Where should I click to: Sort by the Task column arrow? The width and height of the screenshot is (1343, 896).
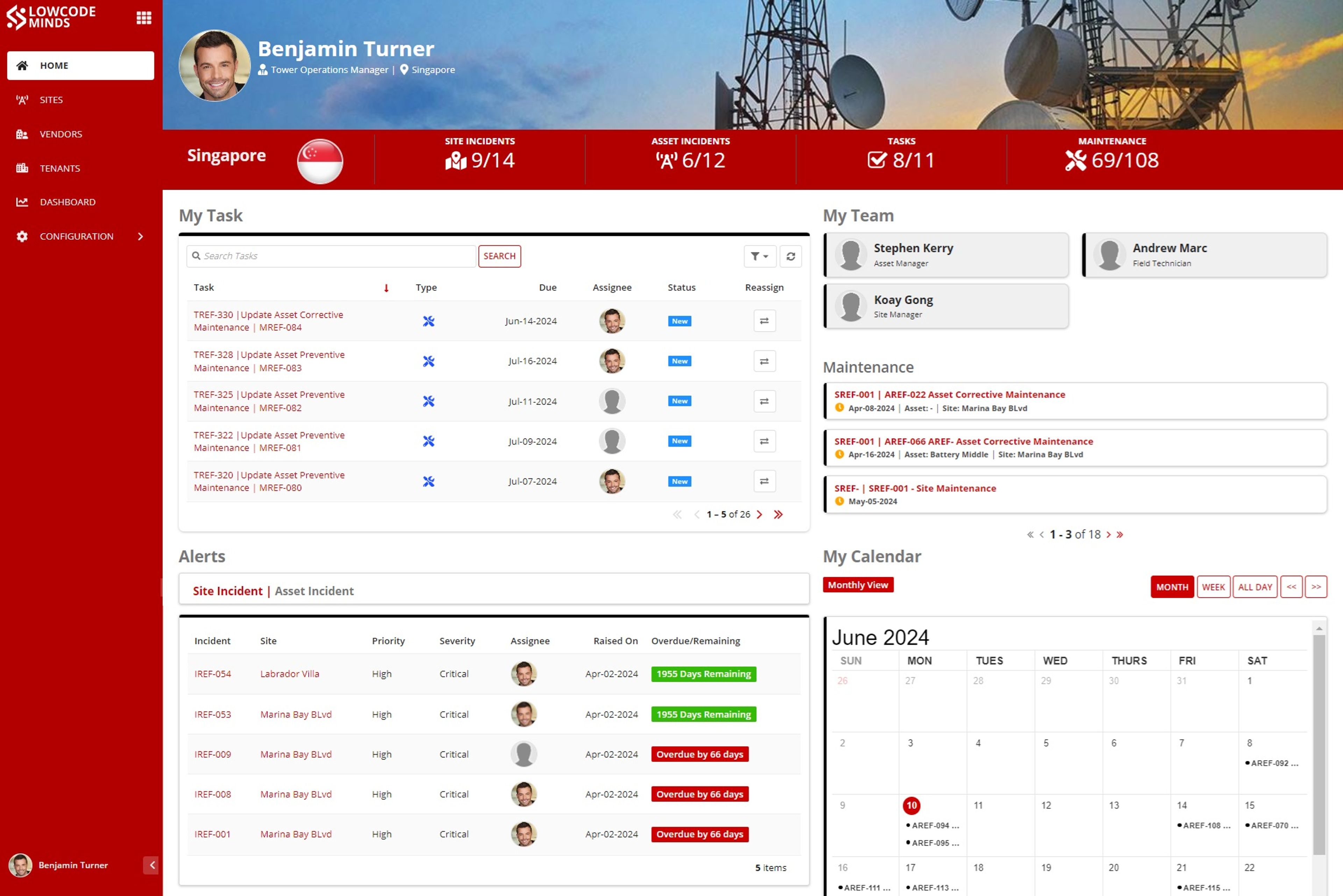[x=386, y=288]
